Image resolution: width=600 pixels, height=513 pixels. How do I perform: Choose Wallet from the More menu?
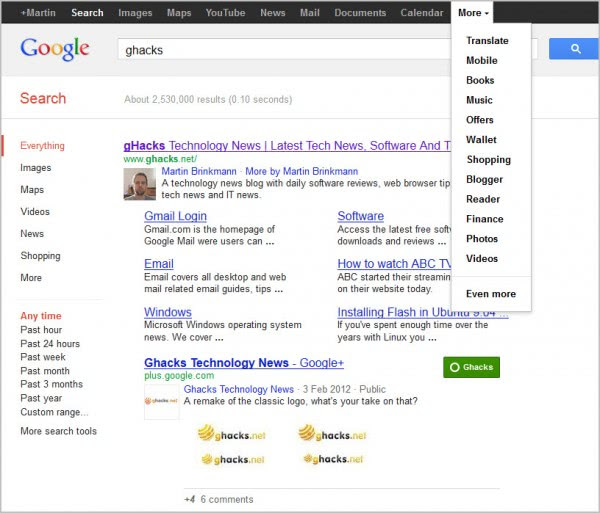click(481, 140)
